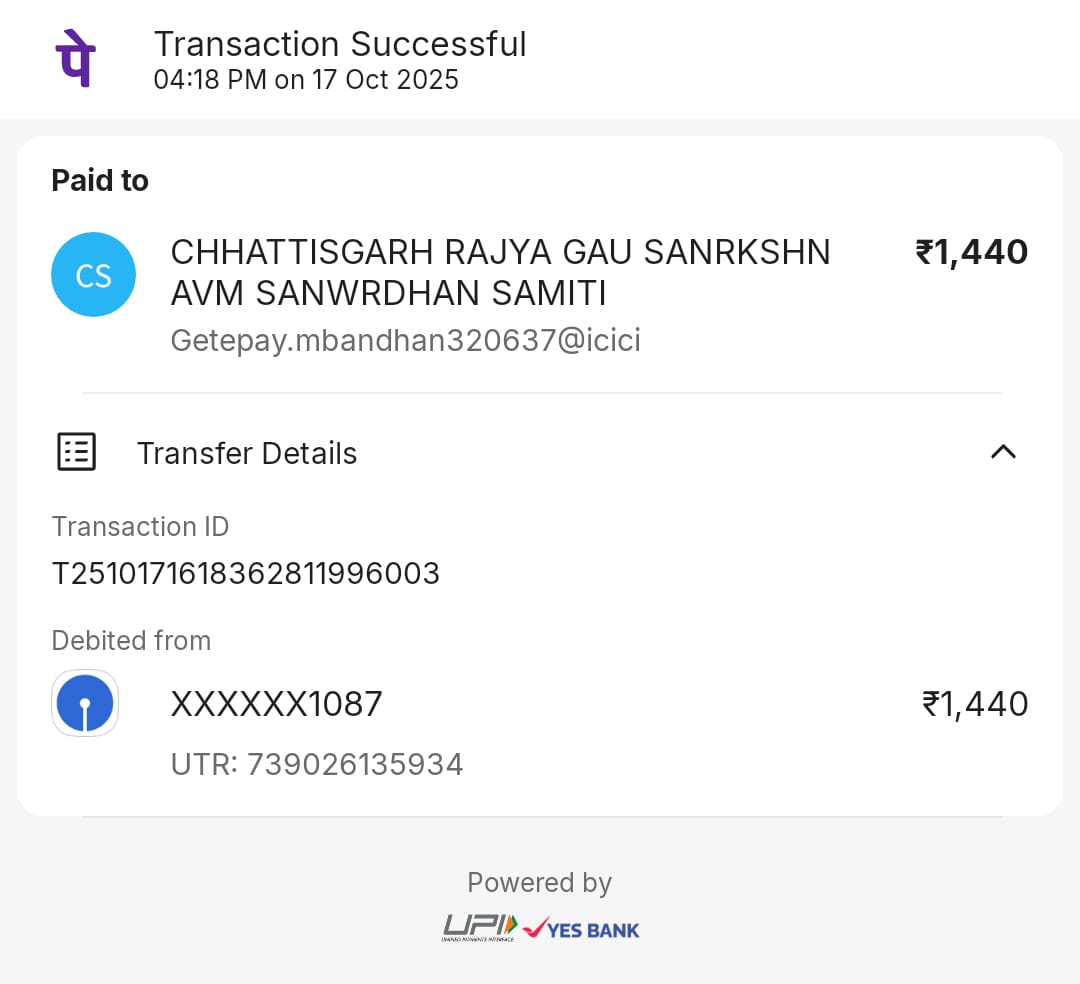Click the Transfer Details list icon
Image resolution: width=1080 pixels, height=984 pixels.
click(x=76, y=452)
